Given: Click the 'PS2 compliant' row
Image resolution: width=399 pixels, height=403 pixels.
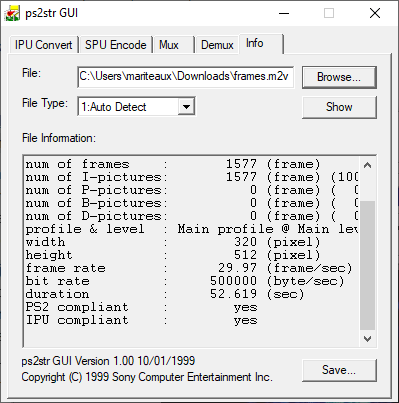Looking at the screenshot, I should (141, 307).
